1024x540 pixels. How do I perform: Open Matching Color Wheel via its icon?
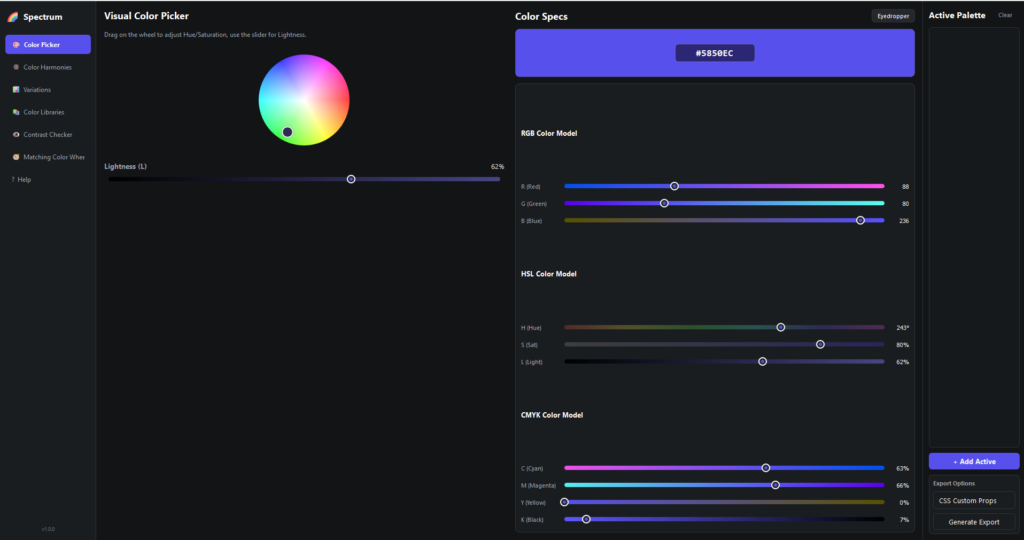point(16,157)
